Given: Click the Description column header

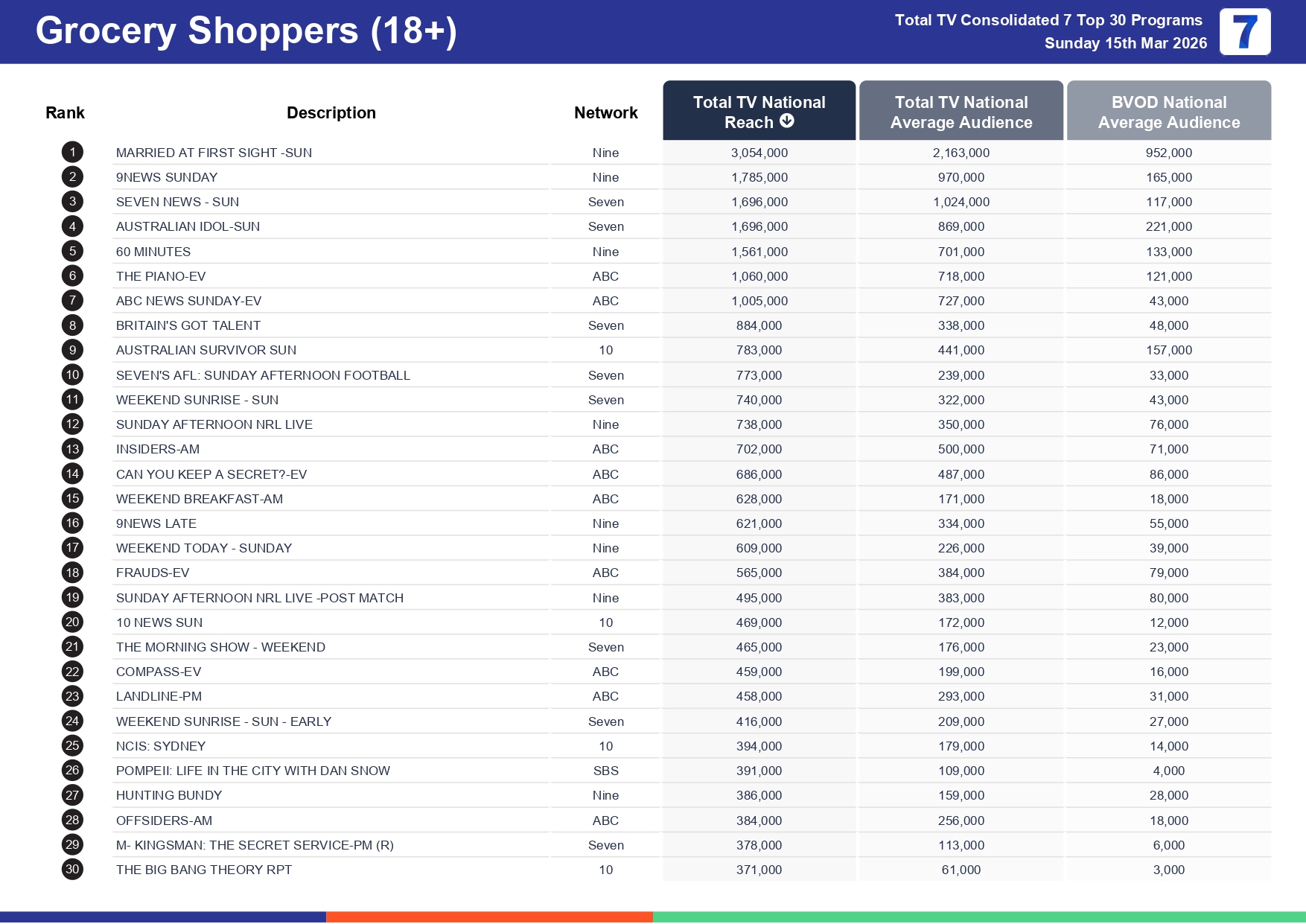Looking at the screenshot, I should point(331,113).
